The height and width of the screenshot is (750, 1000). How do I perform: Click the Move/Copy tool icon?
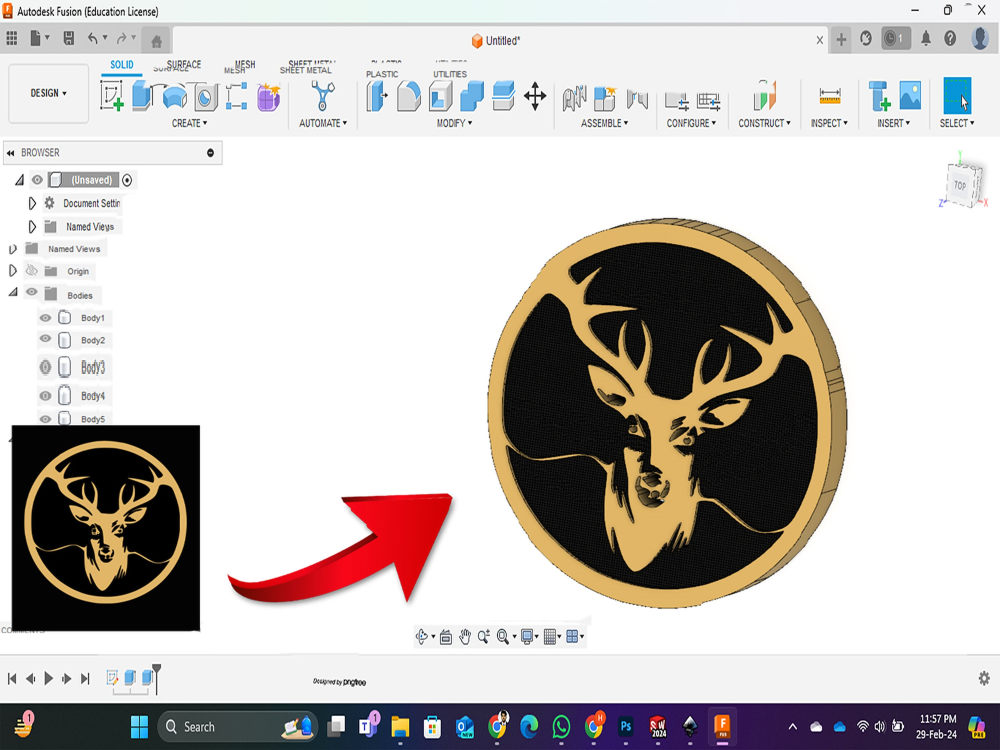535,96
